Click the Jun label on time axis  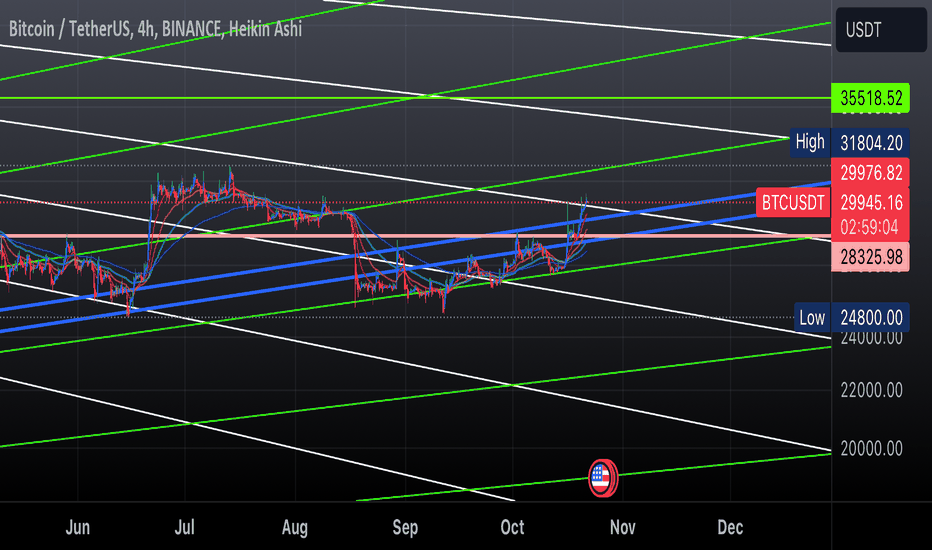tap(78, 527)
